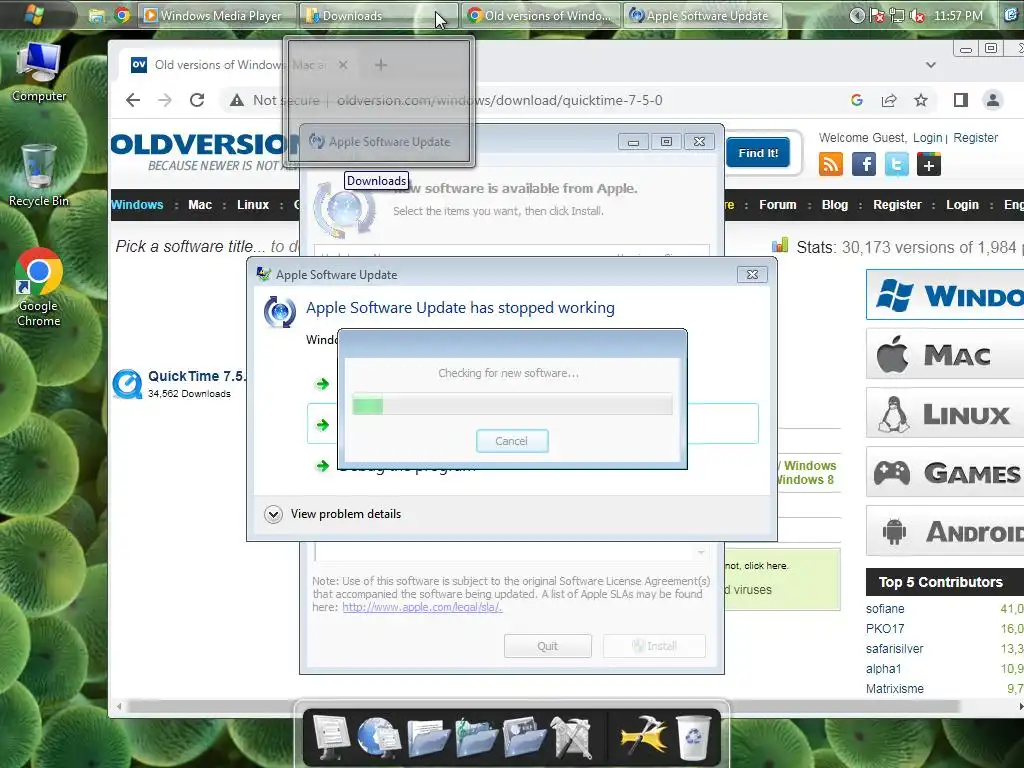Click the Games category banner
Viewport: 1024px width, 768px height.
coord(945,472)
